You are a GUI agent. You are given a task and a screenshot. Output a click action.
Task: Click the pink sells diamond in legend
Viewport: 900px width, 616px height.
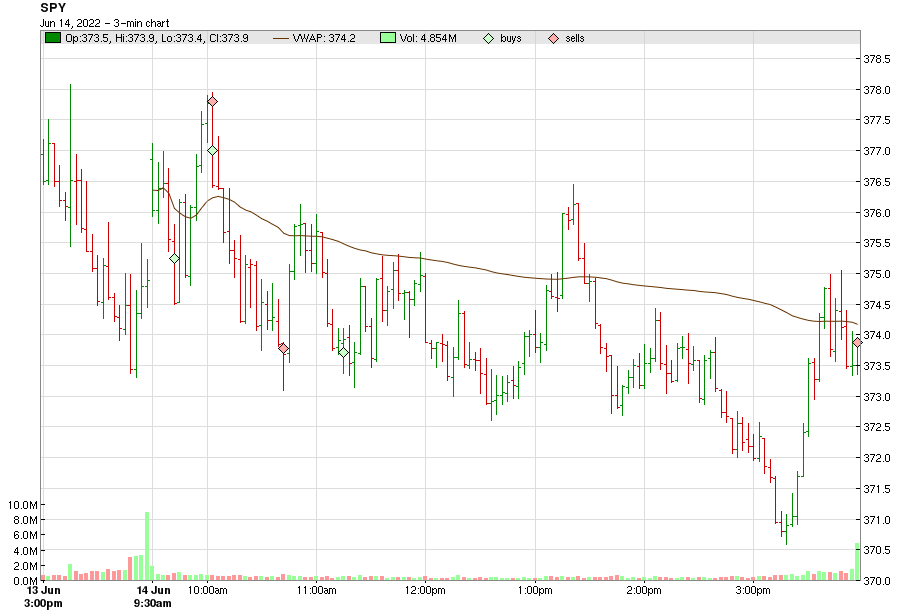pos(553,38)
